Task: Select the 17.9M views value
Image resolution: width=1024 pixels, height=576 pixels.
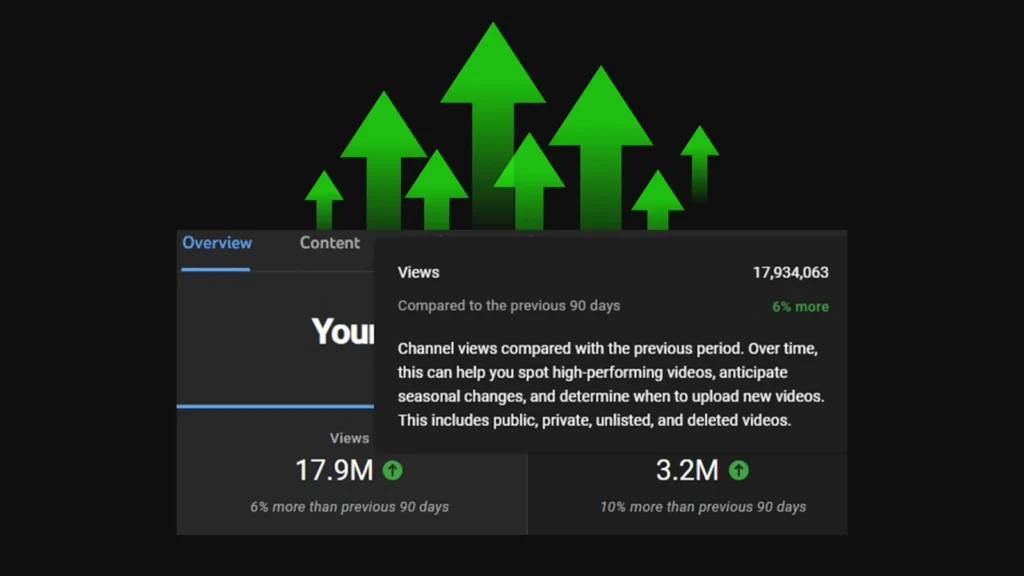Action: click(334, 470)
